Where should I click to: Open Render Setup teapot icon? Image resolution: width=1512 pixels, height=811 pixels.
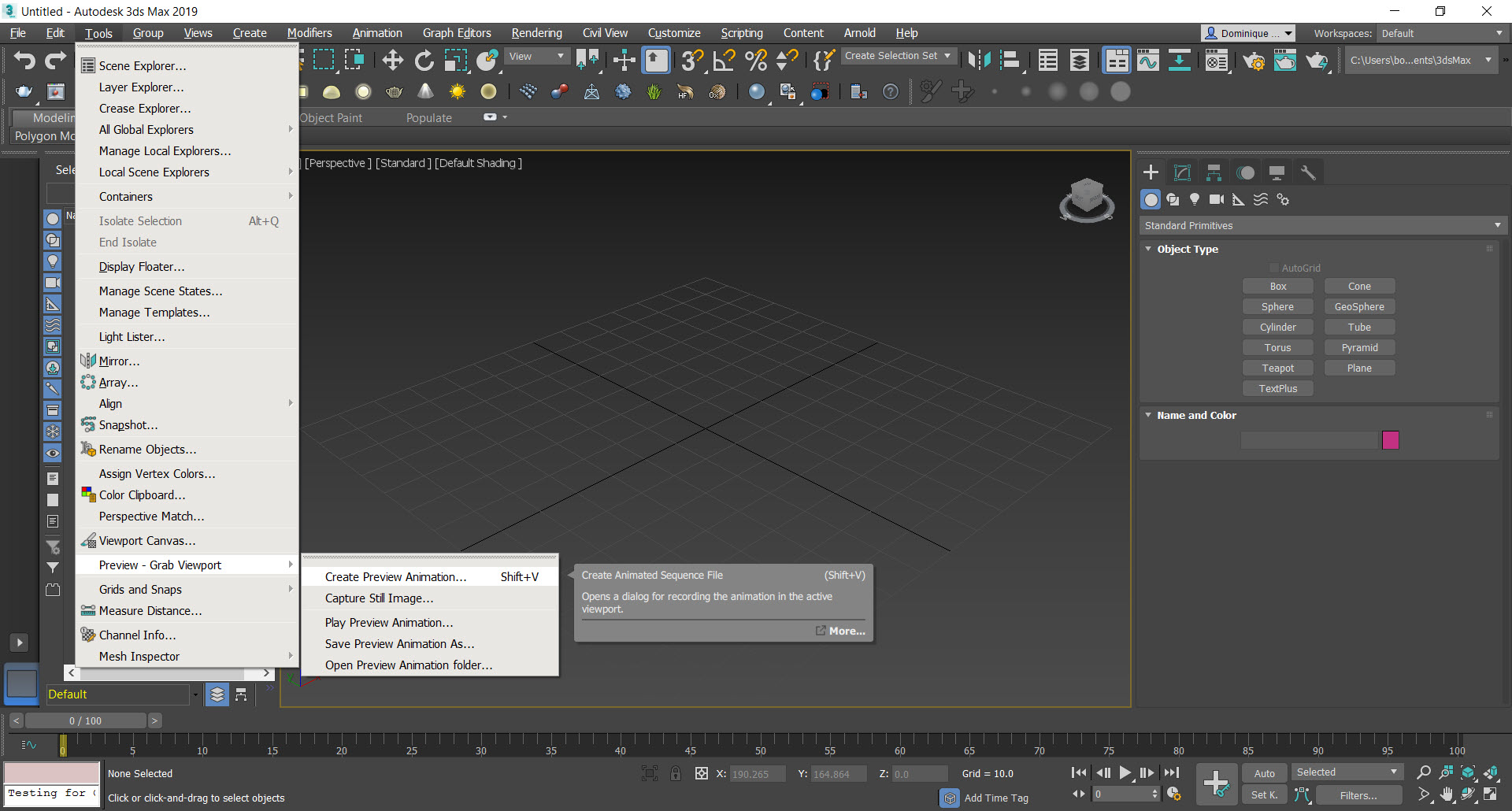(x=1254, y=61)
